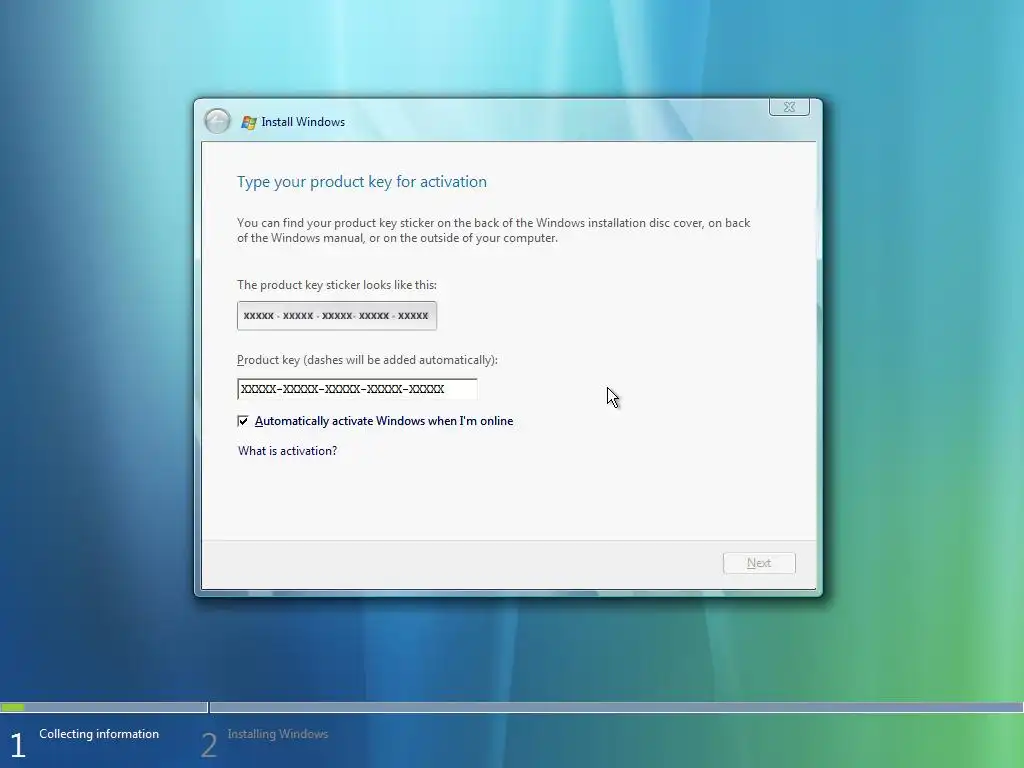Close the Install Windows dialog
This screenshot has width=1024, height=768.
pyautogui.click(x=789, y=107)
